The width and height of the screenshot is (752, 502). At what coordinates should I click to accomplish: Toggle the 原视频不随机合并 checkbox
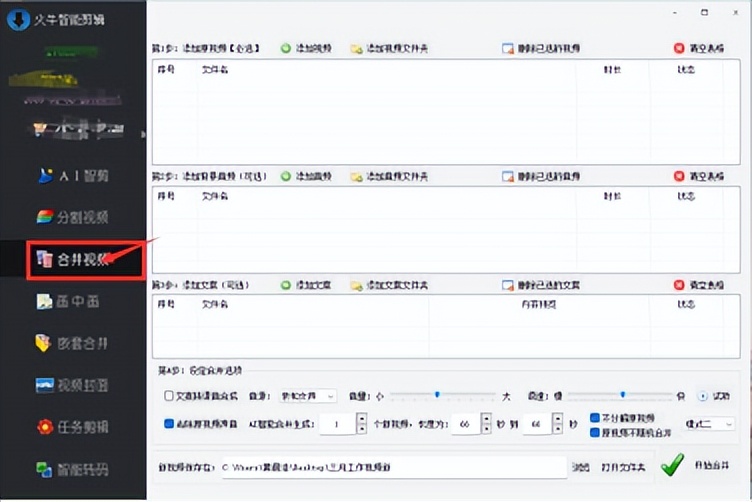coord(595,432)
